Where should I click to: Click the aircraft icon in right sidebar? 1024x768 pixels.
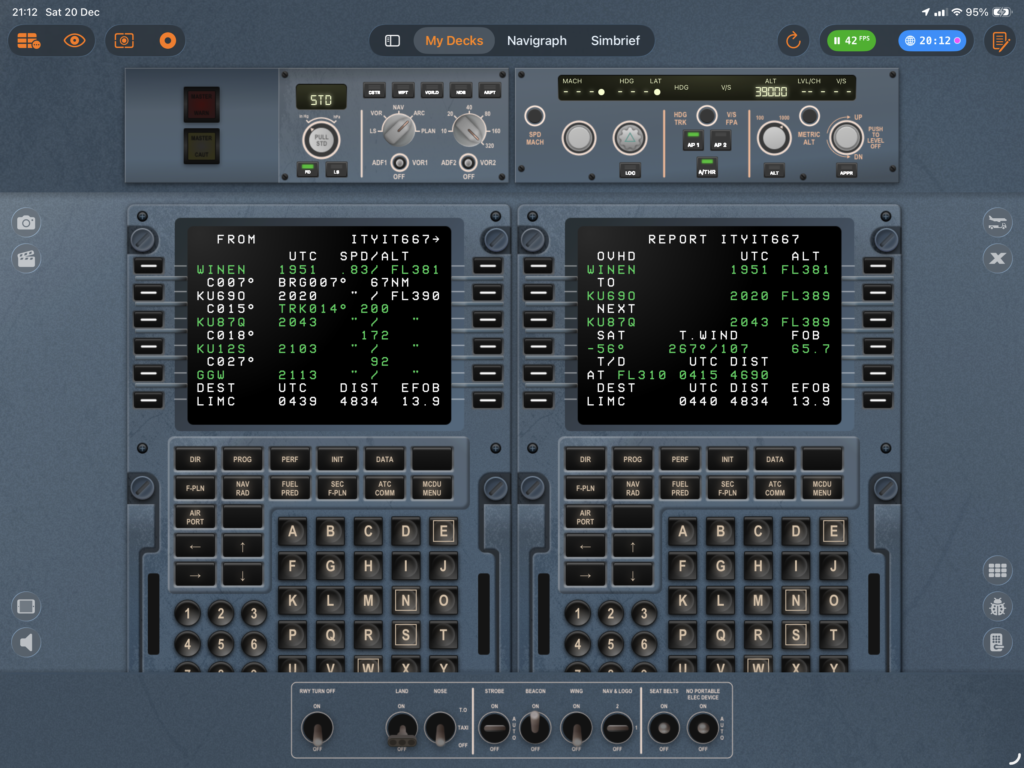[996, 223]
